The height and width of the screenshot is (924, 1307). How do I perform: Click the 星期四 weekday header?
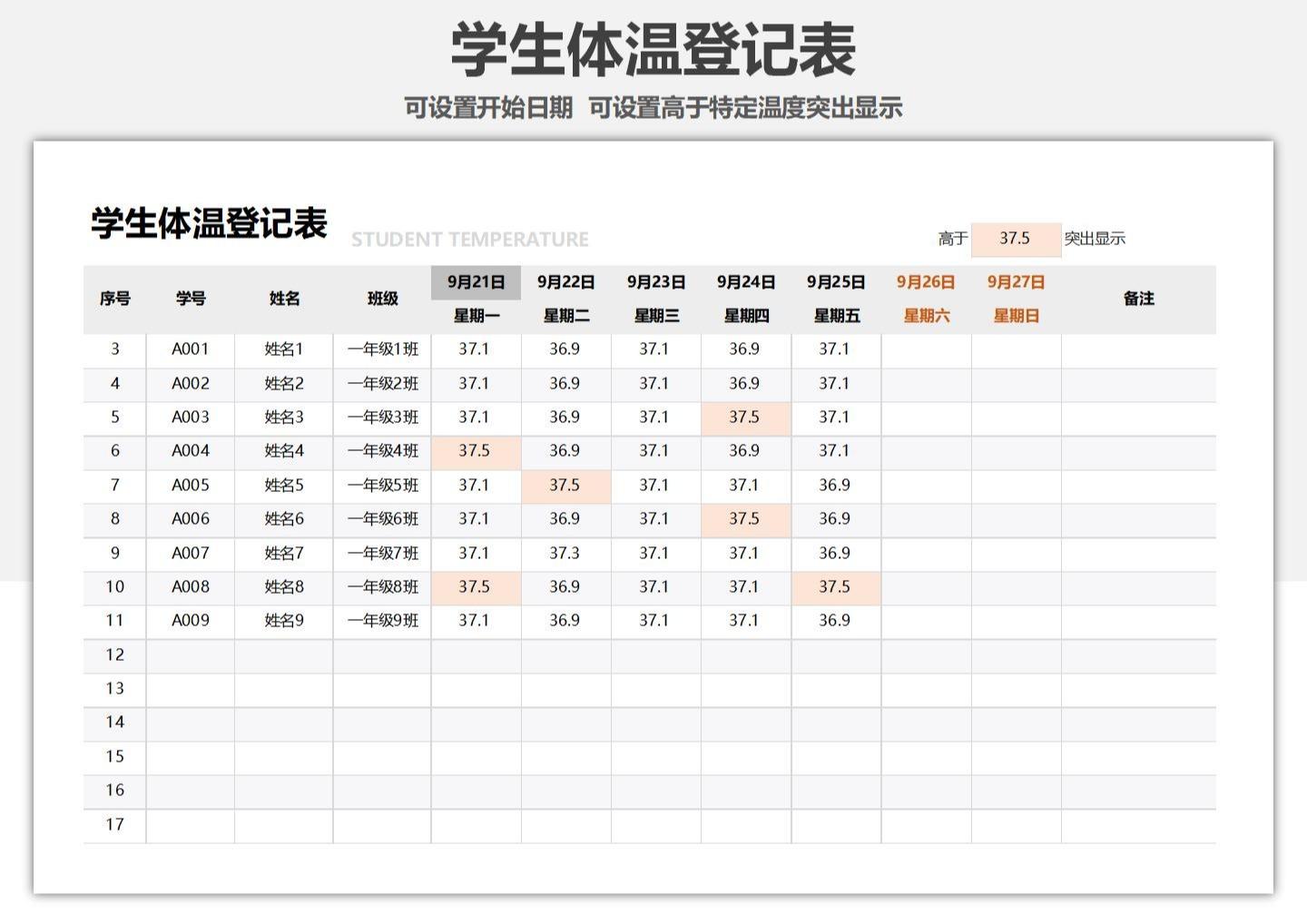tap(746, 316)
